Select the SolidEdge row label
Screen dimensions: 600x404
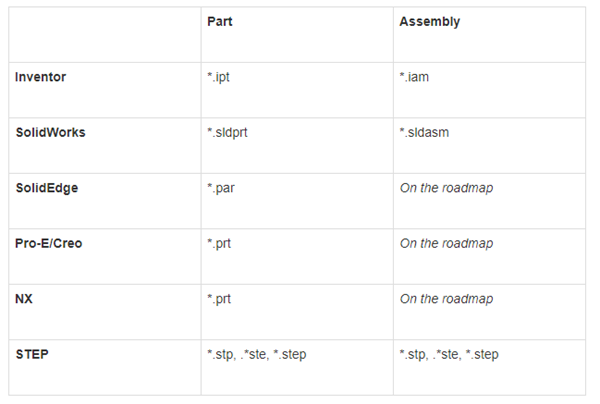(46, 188)
